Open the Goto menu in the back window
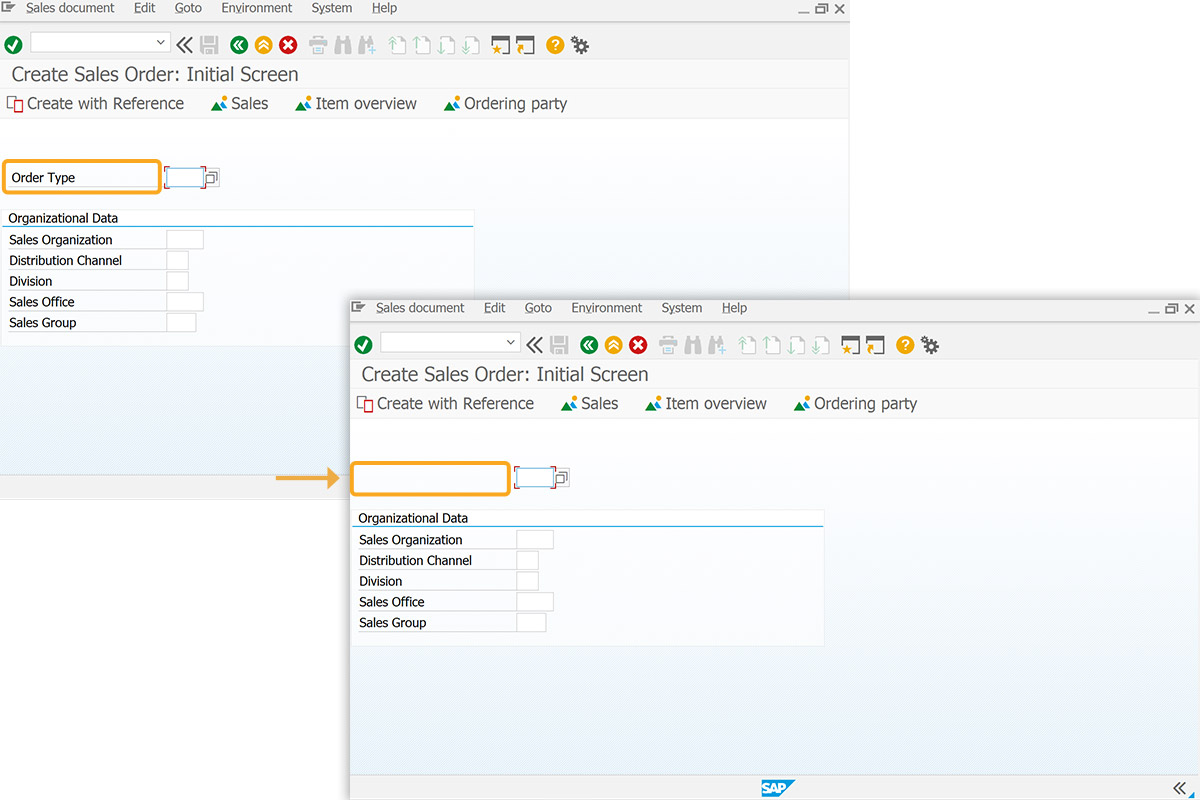Viewport: 1200px width, 800px height. (x=188, y=8)
